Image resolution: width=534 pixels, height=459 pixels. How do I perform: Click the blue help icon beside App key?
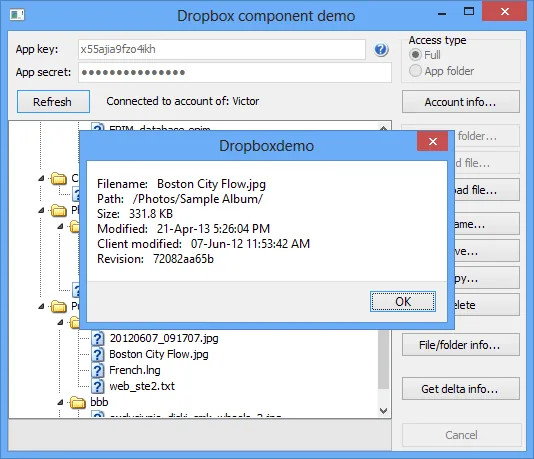[x=381, y=50]
